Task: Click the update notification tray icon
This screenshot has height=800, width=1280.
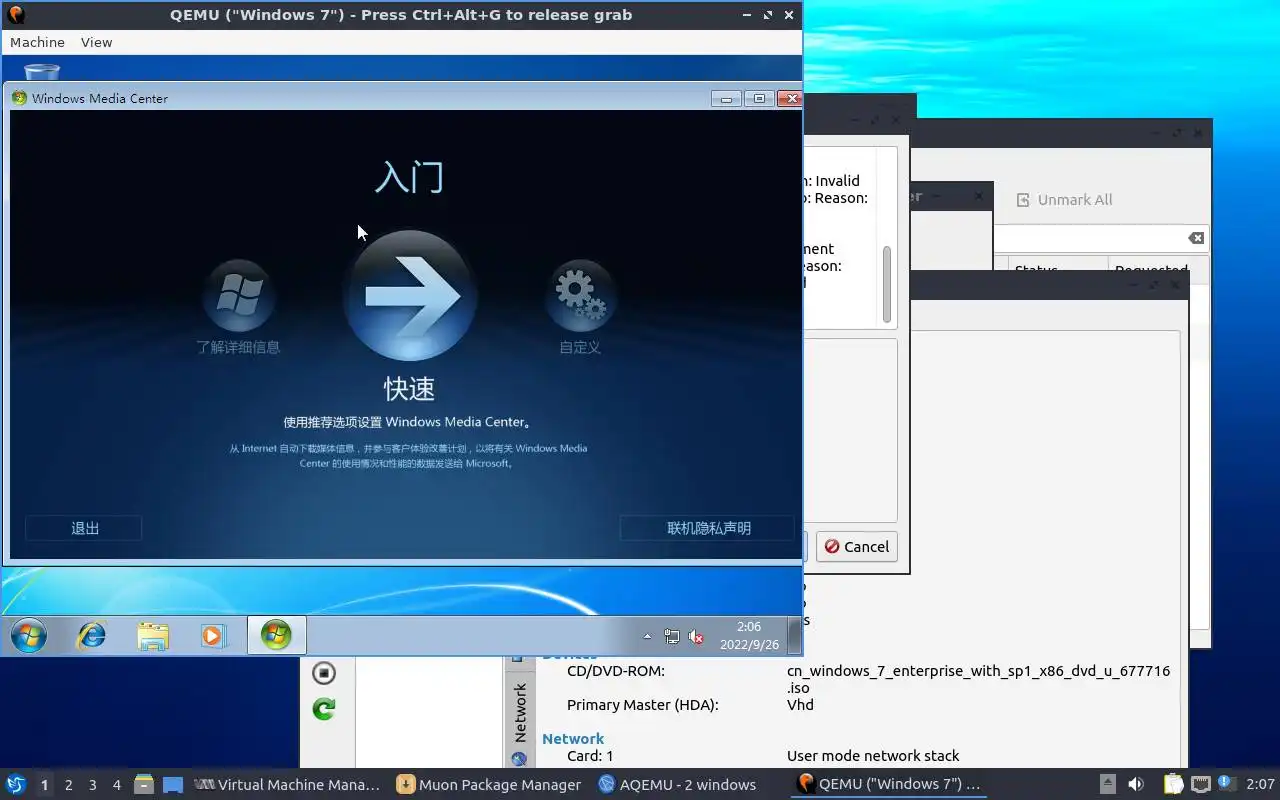Action: click(1226, 783)
